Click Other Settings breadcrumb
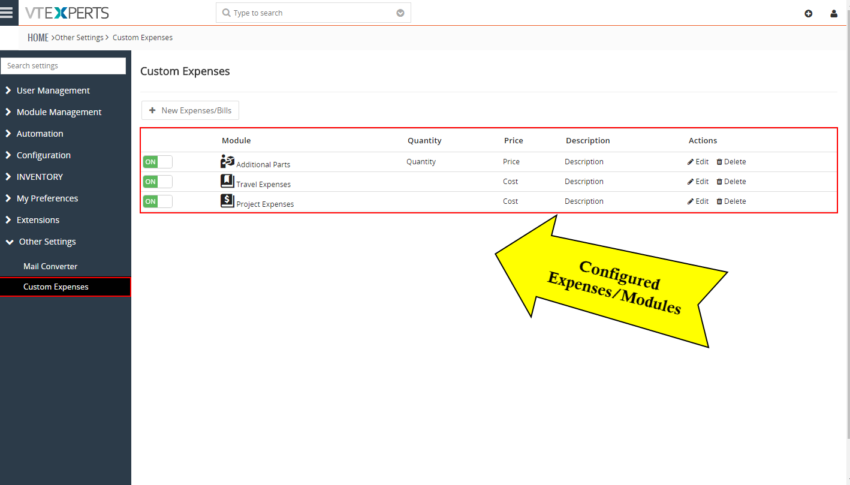850x485 pixels. pyautogui.click(x=79, y=37)
